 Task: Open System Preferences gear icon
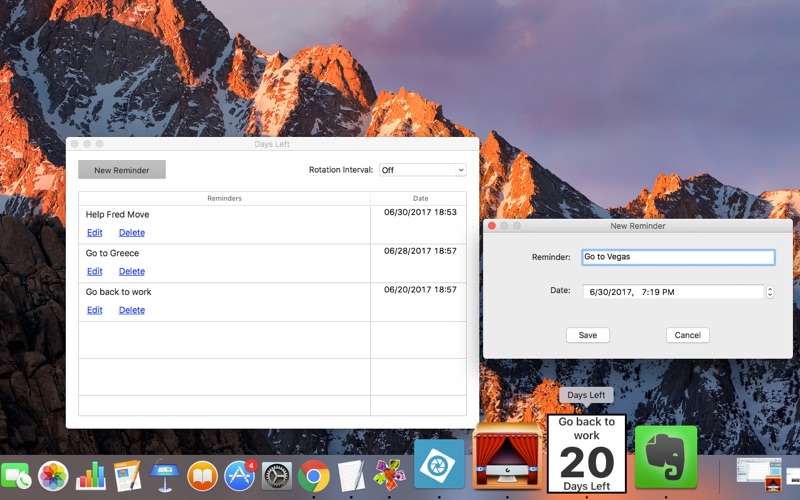pyautogui.click(x=277, y=476)
